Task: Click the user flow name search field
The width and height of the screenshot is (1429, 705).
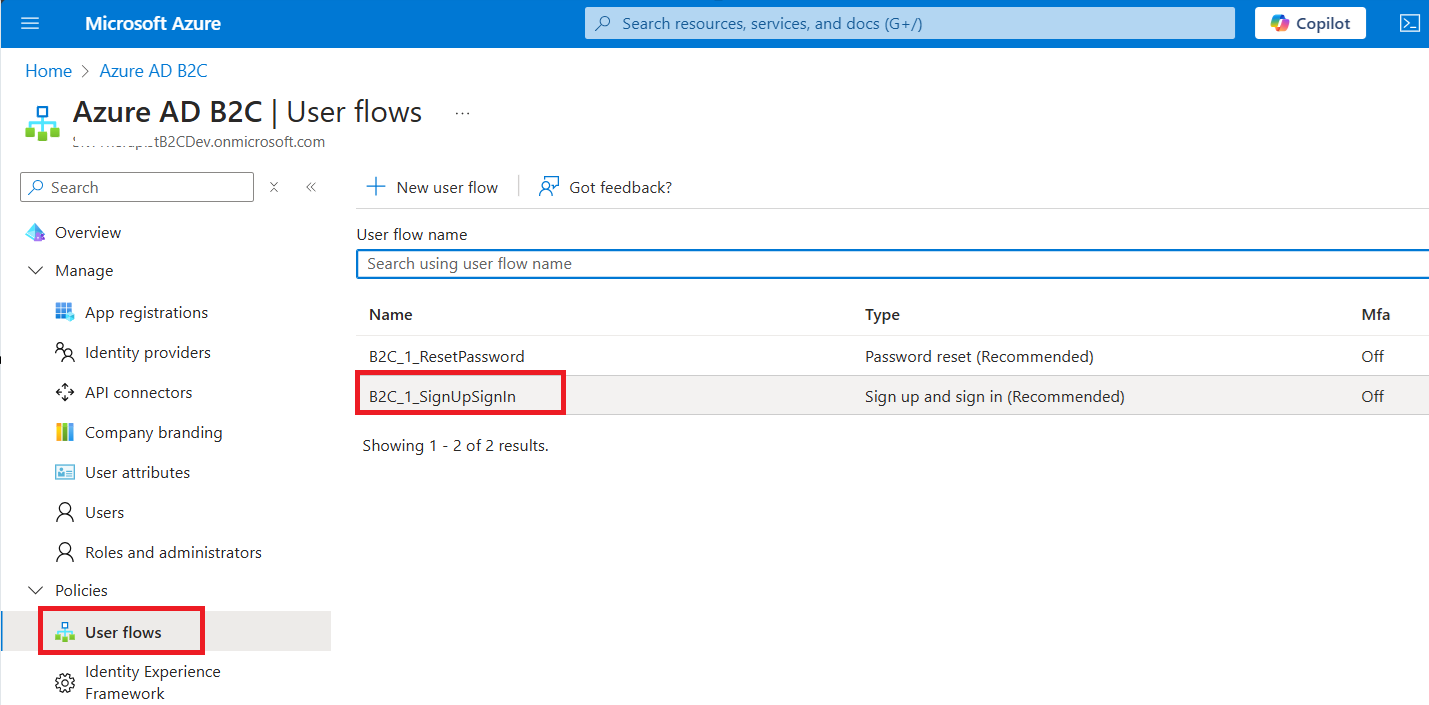Action: (890, 264)
